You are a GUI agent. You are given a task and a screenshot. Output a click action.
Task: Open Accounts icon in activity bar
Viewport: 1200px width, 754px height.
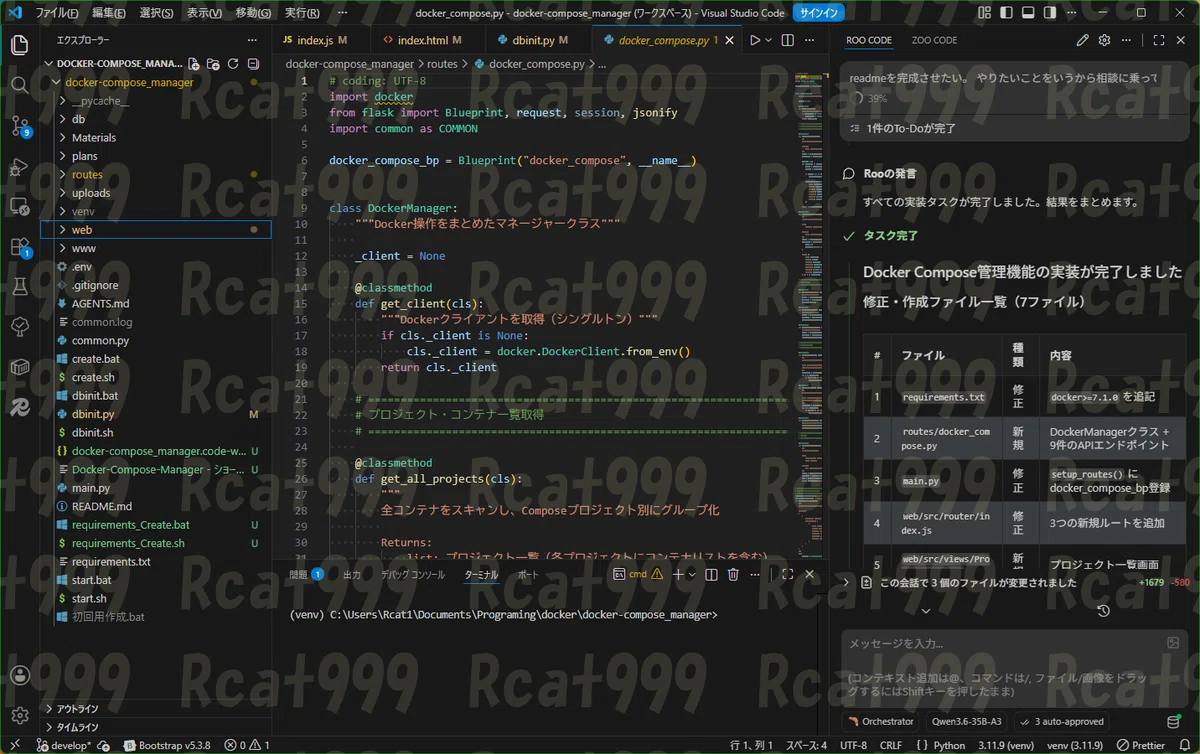(x=19, y=676)
